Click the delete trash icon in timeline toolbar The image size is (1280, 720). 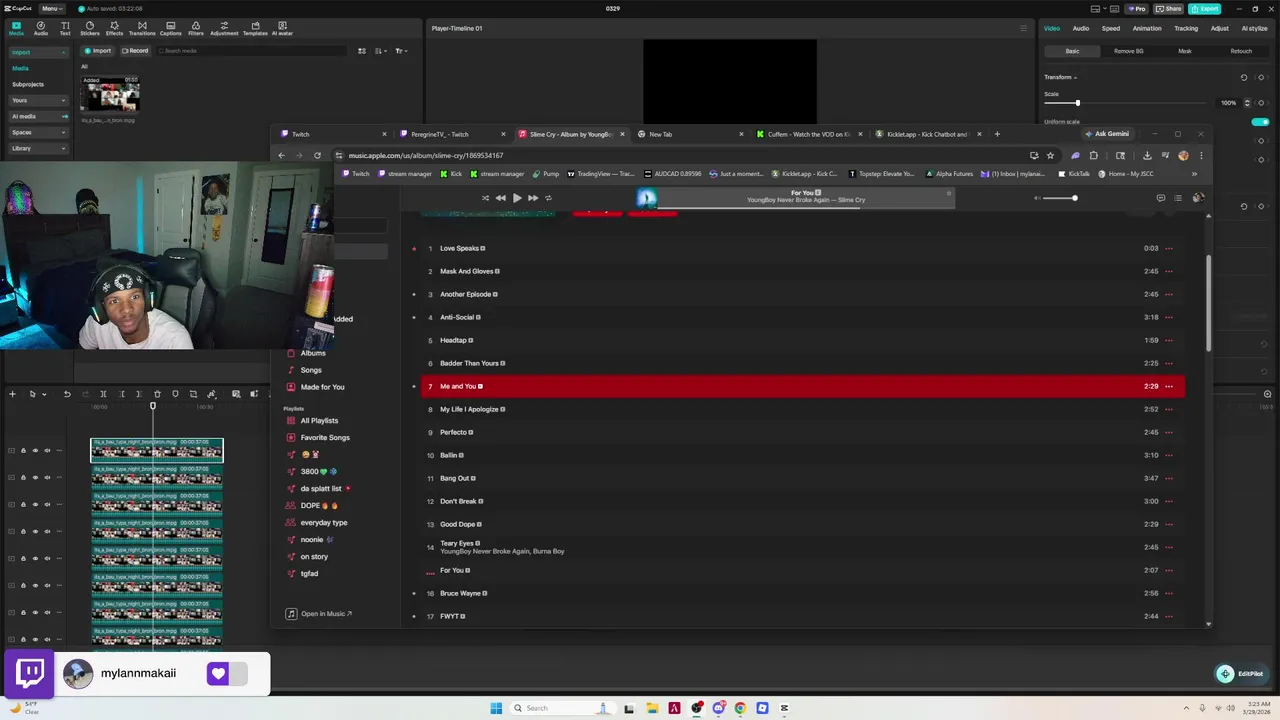pos(157,394)
